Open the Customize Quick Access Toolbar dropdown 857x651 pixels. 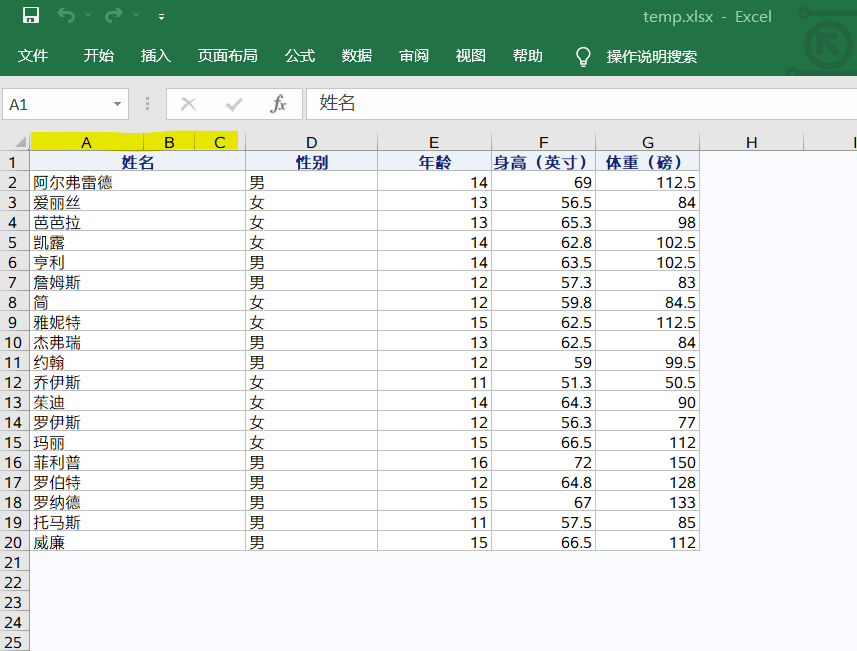(x=162, y=17)
